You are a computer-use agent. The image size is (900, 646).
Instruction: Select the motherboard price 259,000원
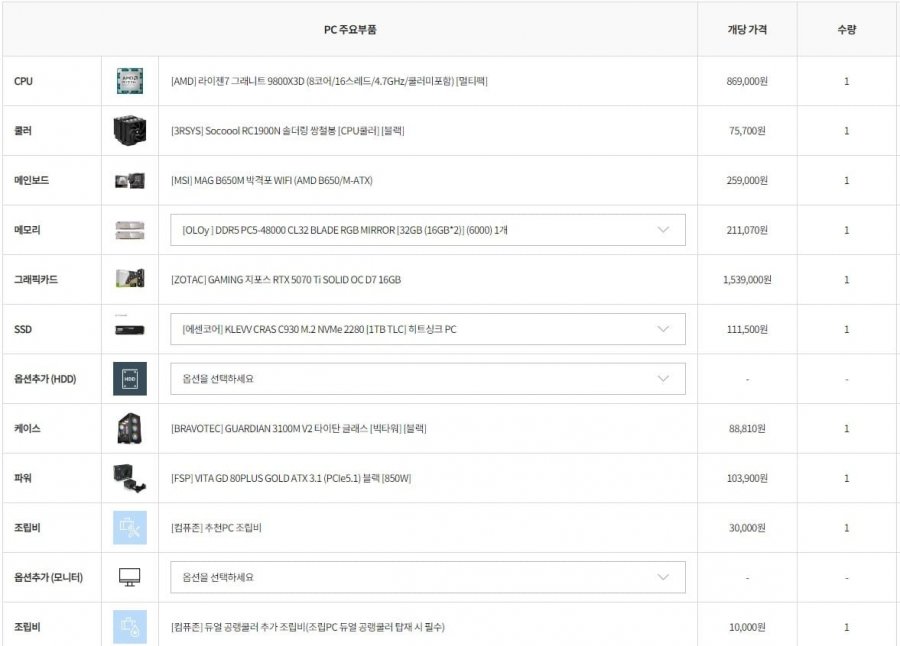[x=747, y=180]
